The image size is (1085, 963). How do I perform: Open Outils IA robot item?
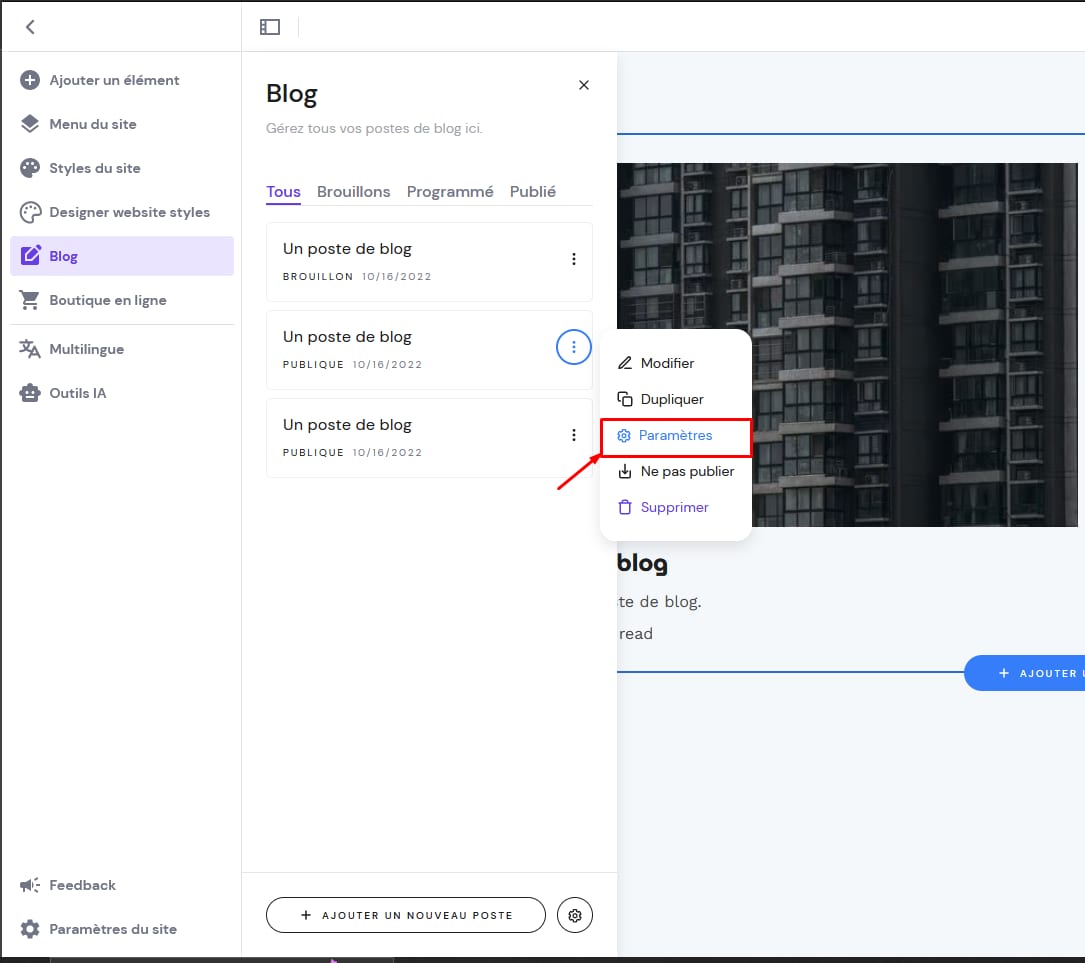[x=77, y=393]
